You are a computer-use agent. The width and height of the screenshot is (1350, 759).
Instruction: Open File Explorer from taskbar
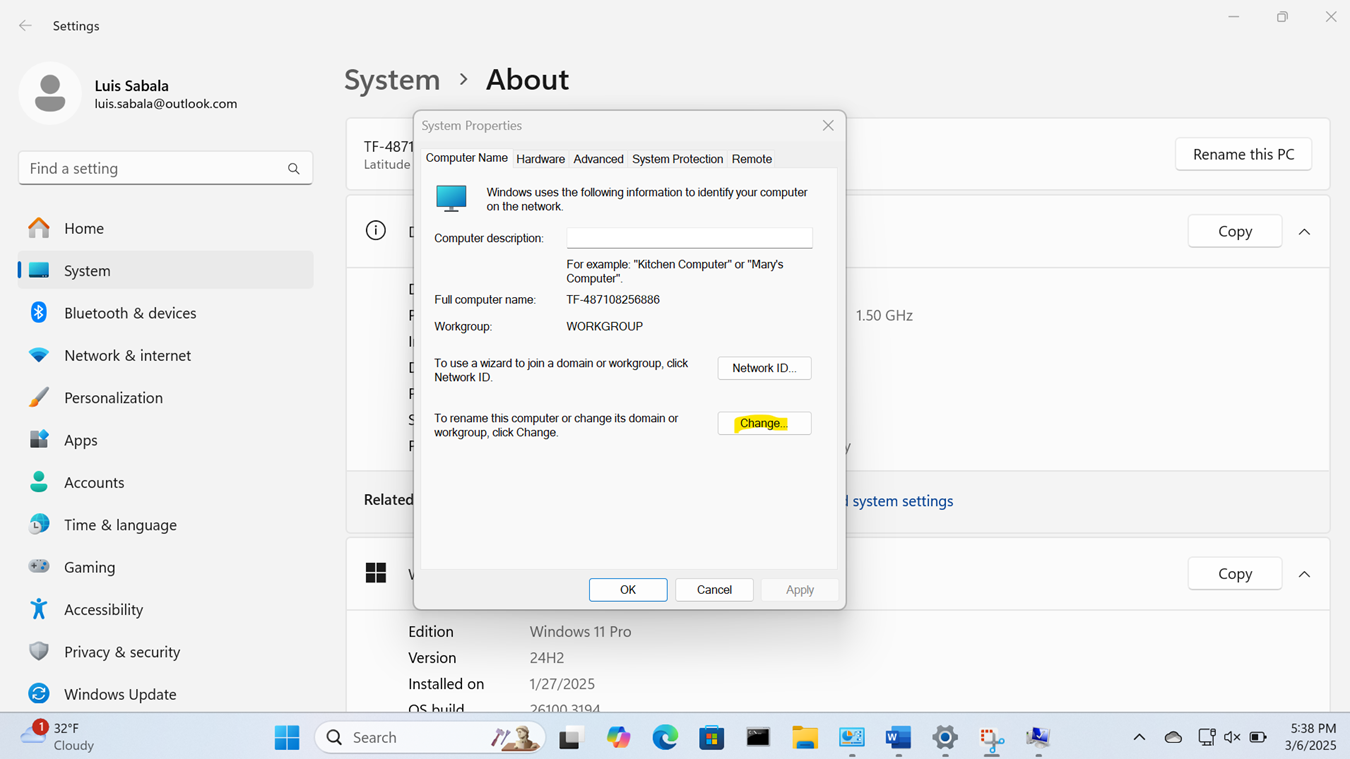point(805,738)
